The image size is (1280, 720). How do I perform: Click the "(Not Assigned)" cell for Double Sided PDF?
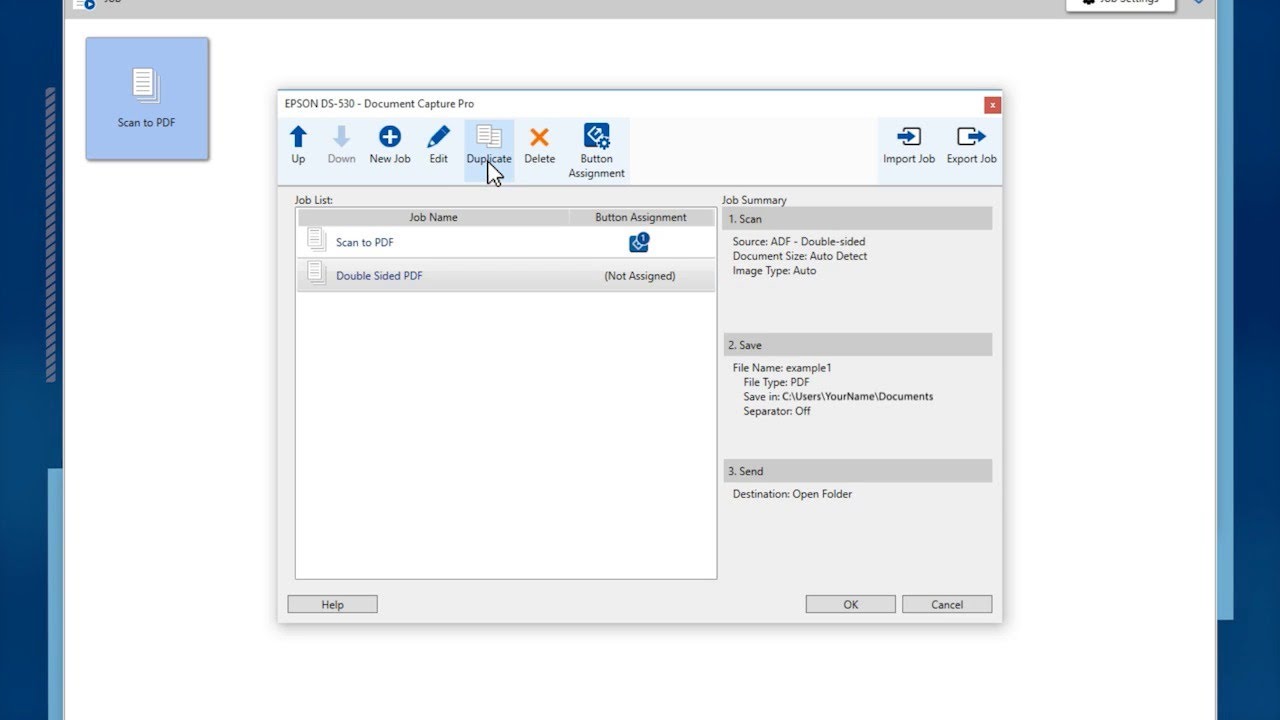[640, 276]
